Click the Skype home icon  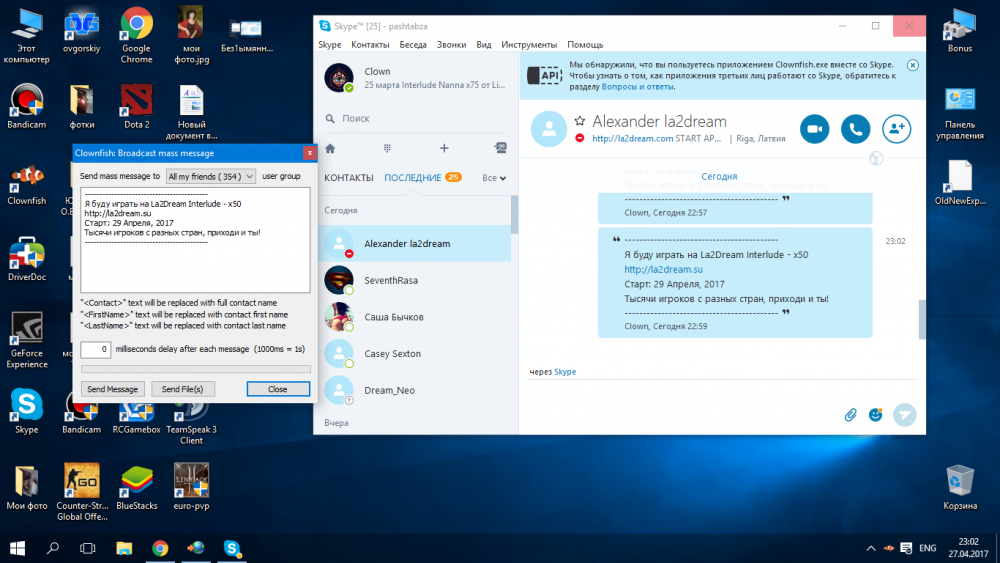coord(331,148)
